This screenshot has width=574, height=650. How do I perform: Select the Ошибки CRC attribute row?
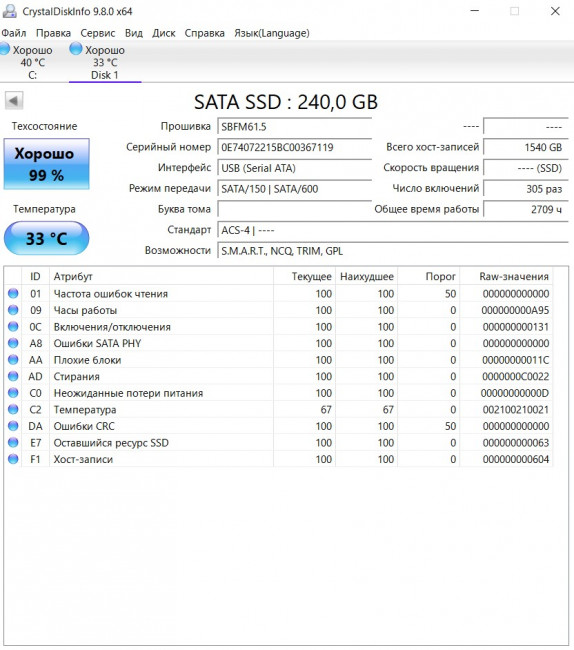(x=279, y=426)
